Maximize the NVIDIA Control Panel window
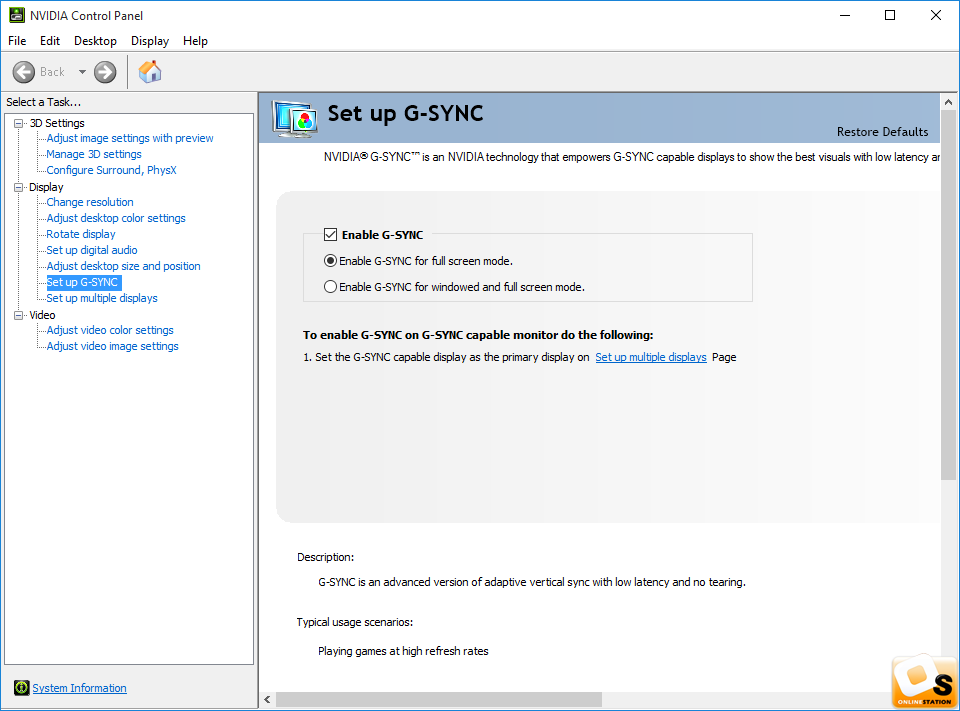Viewport: 960px width, 711px height. click(x=890, y=15)
